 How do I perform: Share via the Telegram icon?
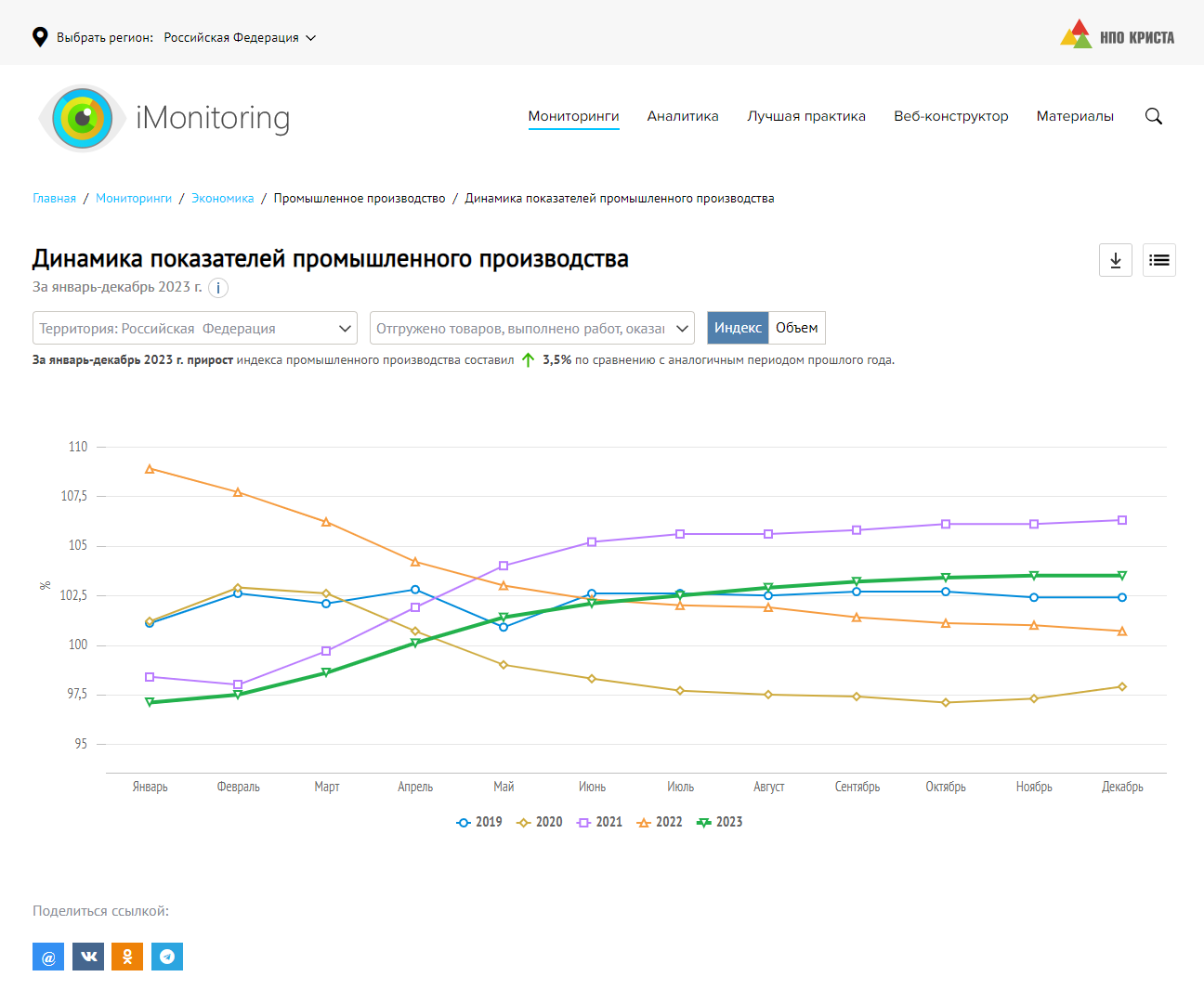point(167,957)
